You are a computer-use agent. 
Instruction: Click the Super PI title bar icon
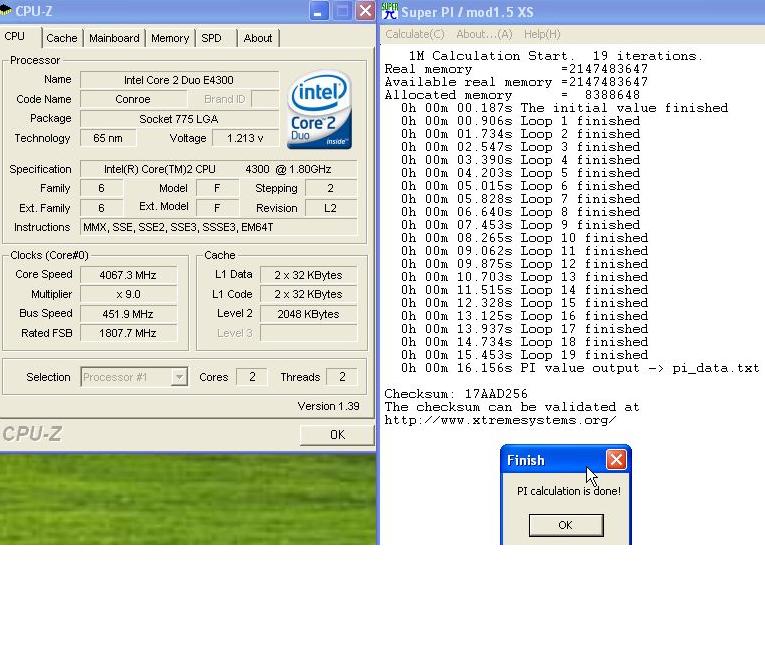click(389, 11)
